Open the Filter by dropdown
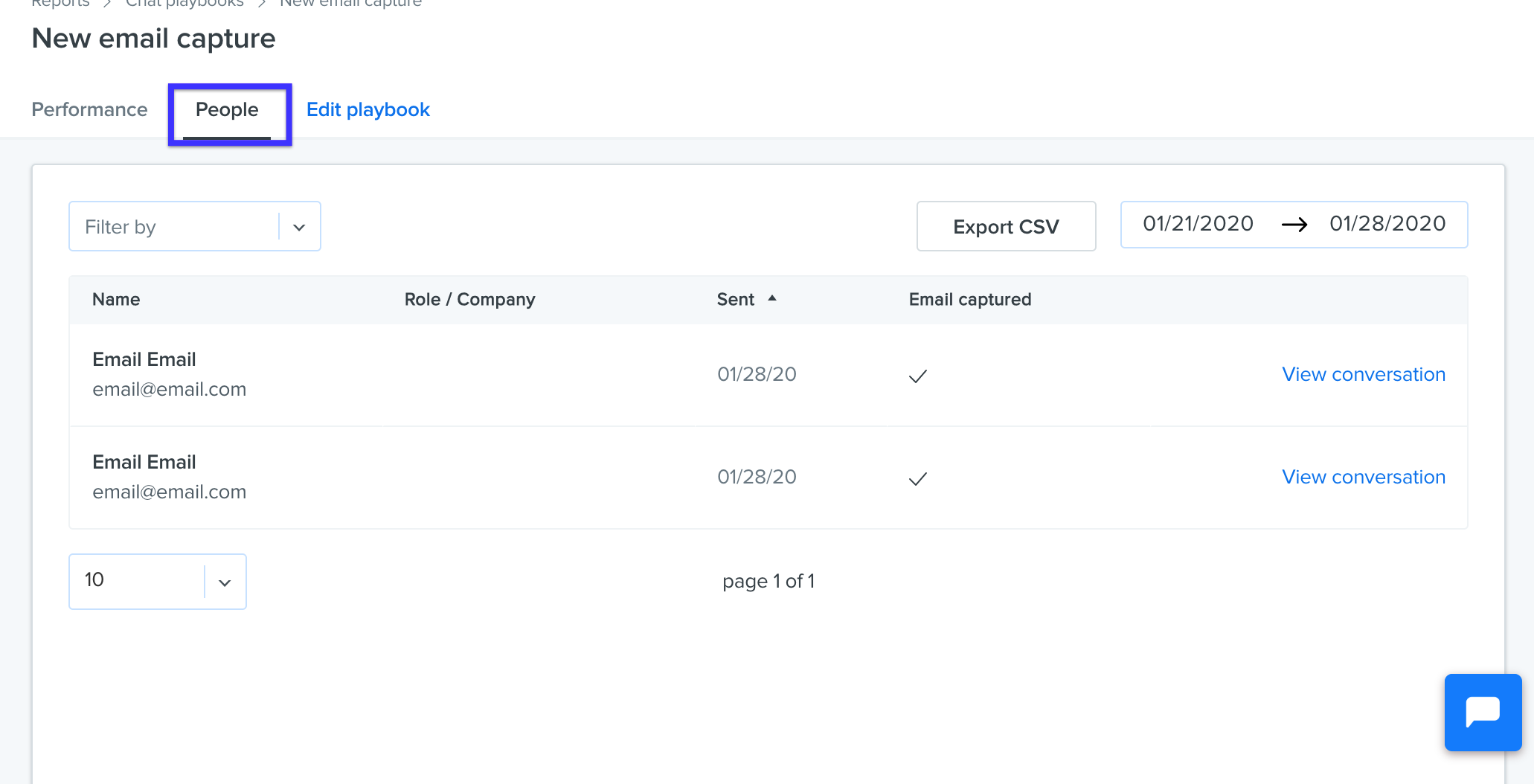 point(195,226)
